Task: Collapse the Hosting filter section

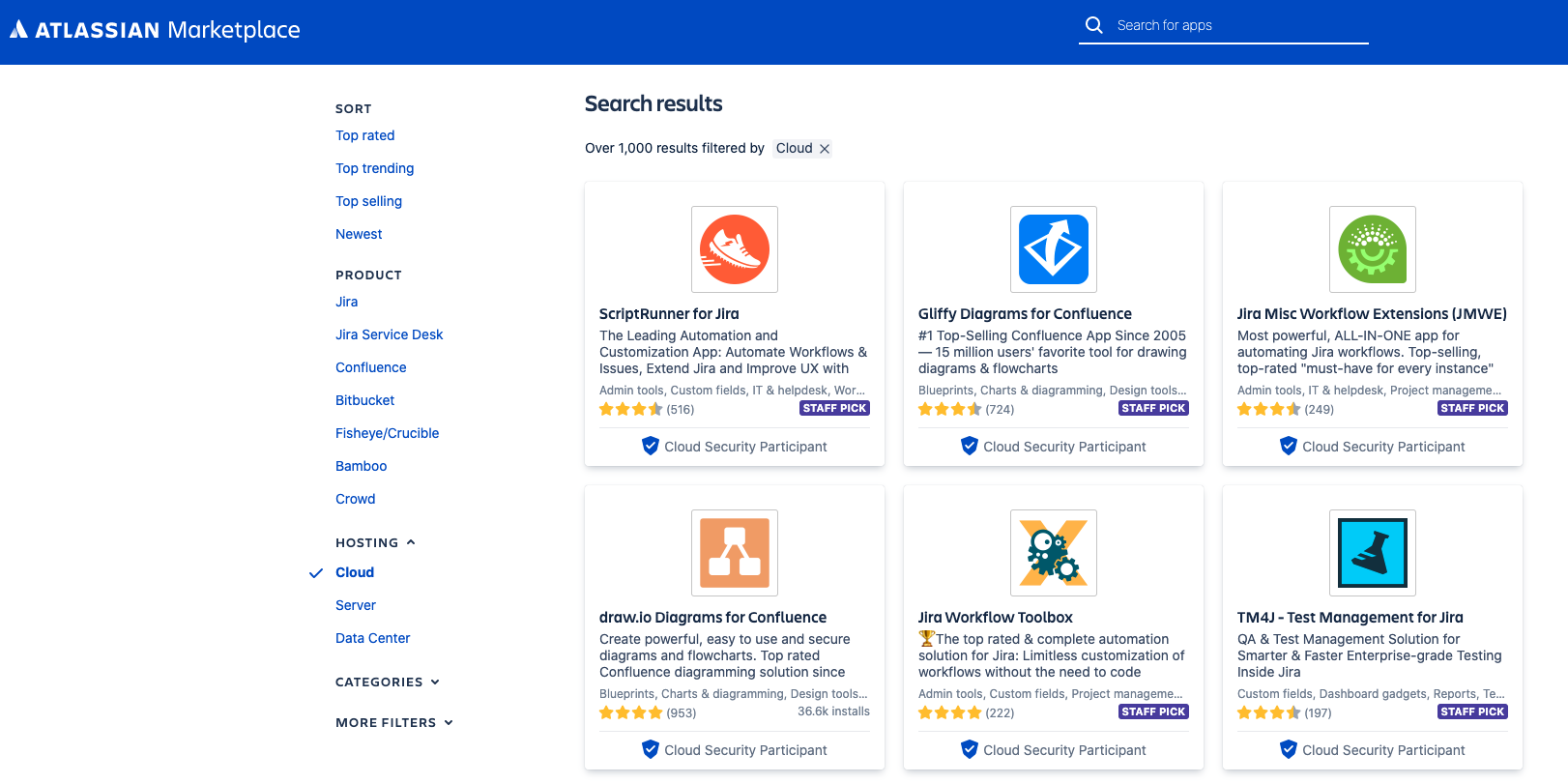Action: 375,542
